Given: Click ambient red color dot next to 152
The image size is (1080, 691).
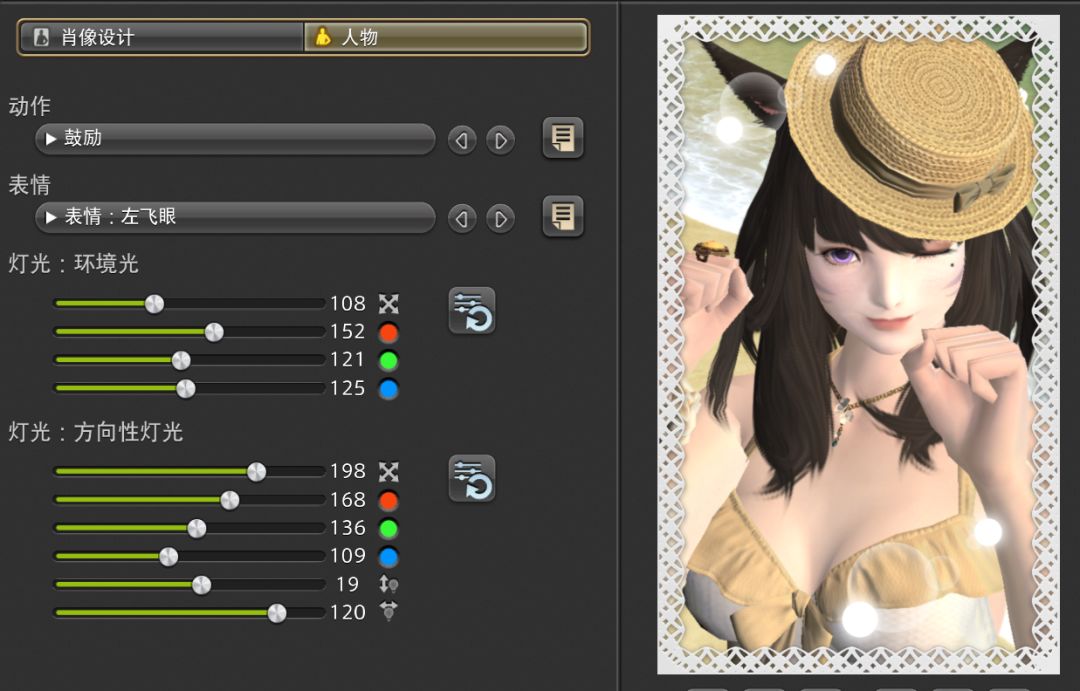Looking at the screenshot, I should pos(388,332).
